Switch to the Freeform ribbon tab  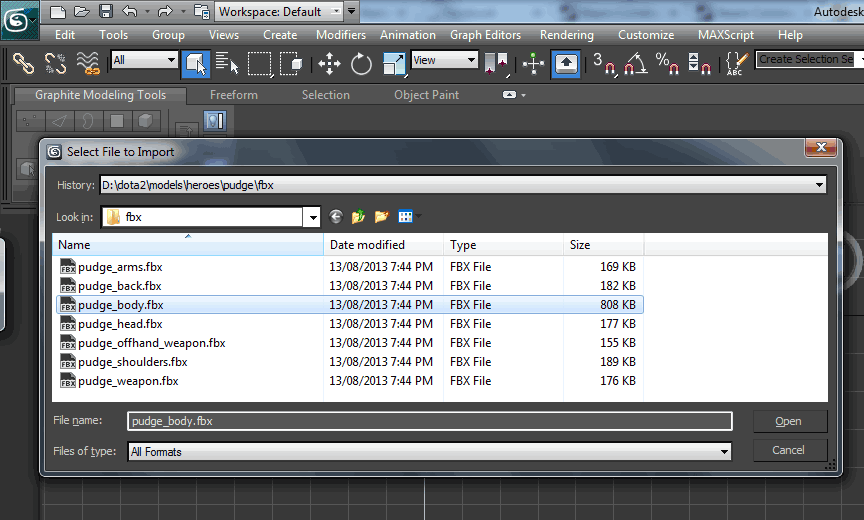(x=234, y=95)
